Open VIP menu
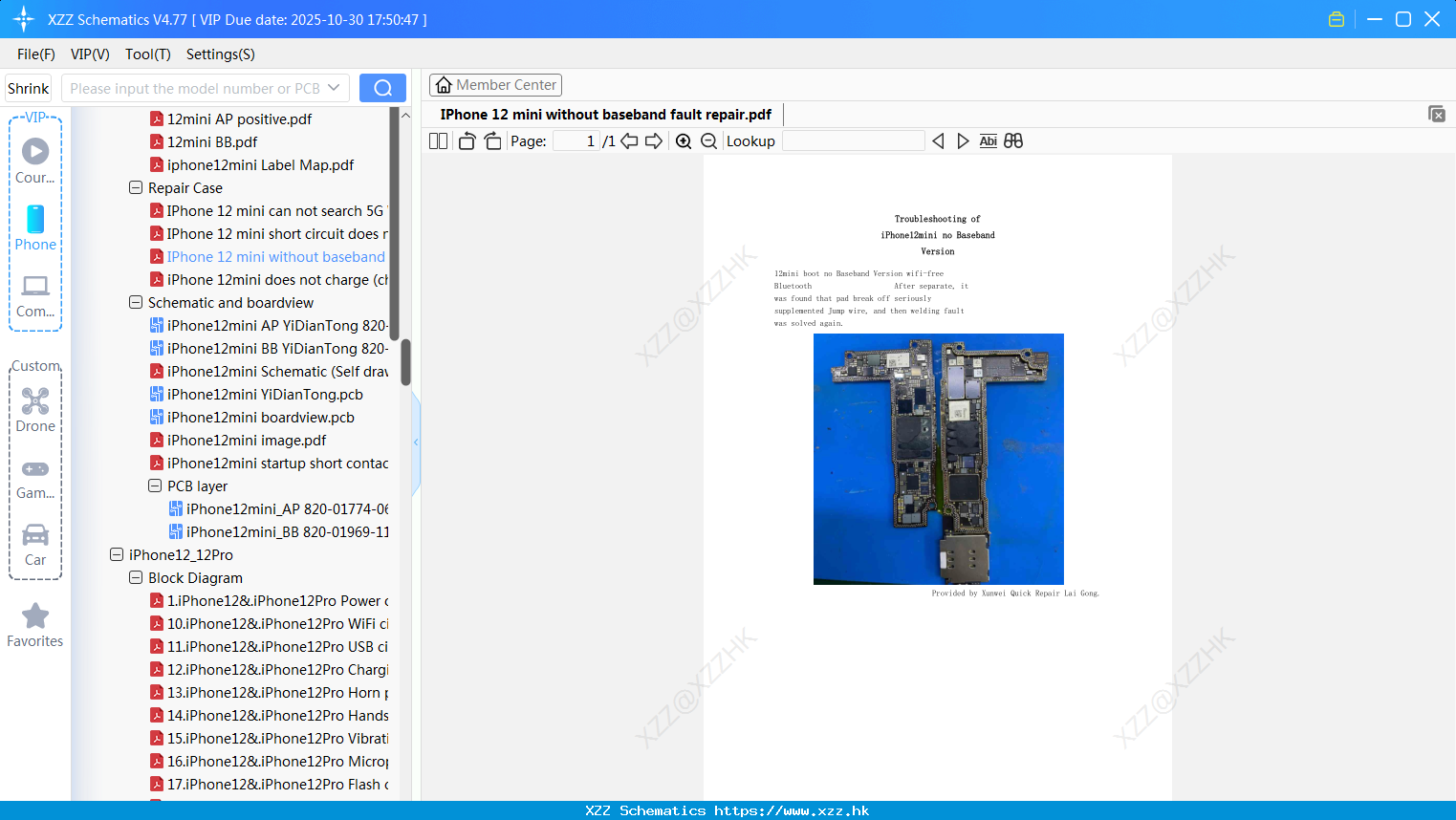This screenshot has width=1456, height=820. click(x=90, y=54)
